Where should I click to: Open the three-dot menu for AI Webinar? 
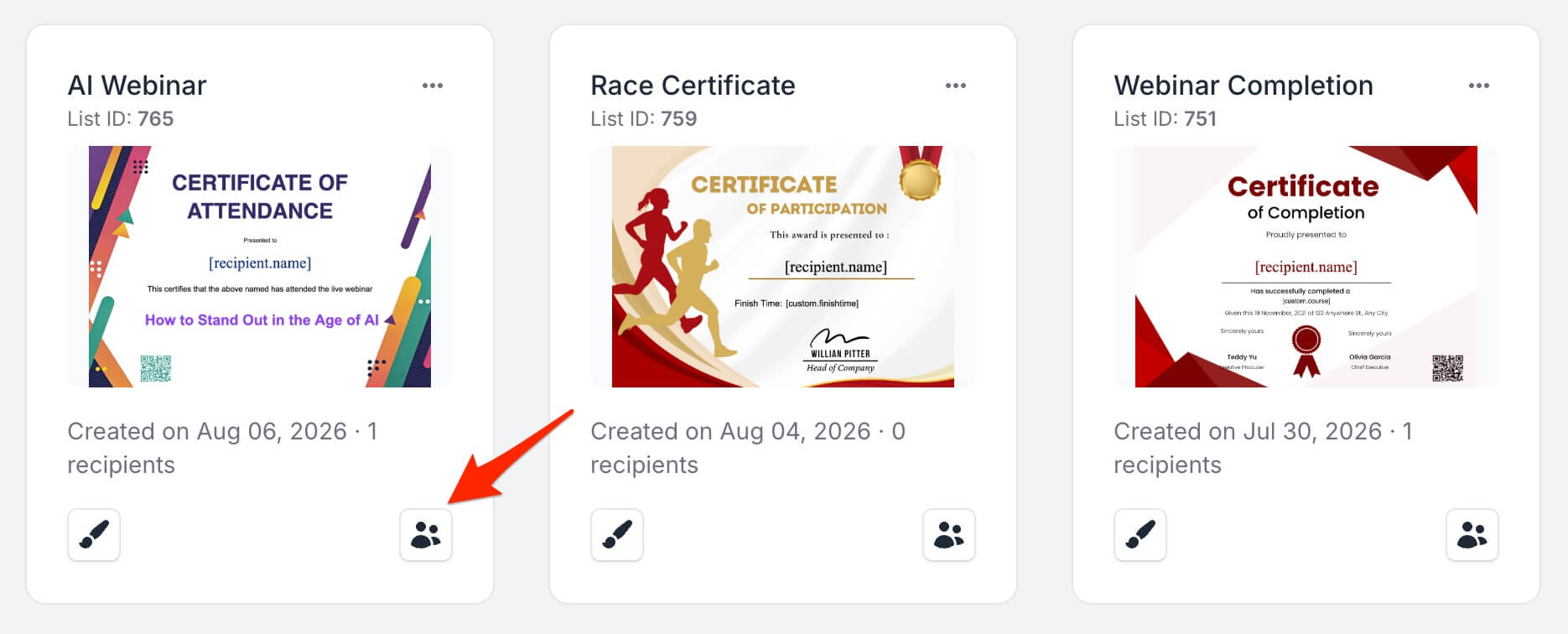pos(433,86)
